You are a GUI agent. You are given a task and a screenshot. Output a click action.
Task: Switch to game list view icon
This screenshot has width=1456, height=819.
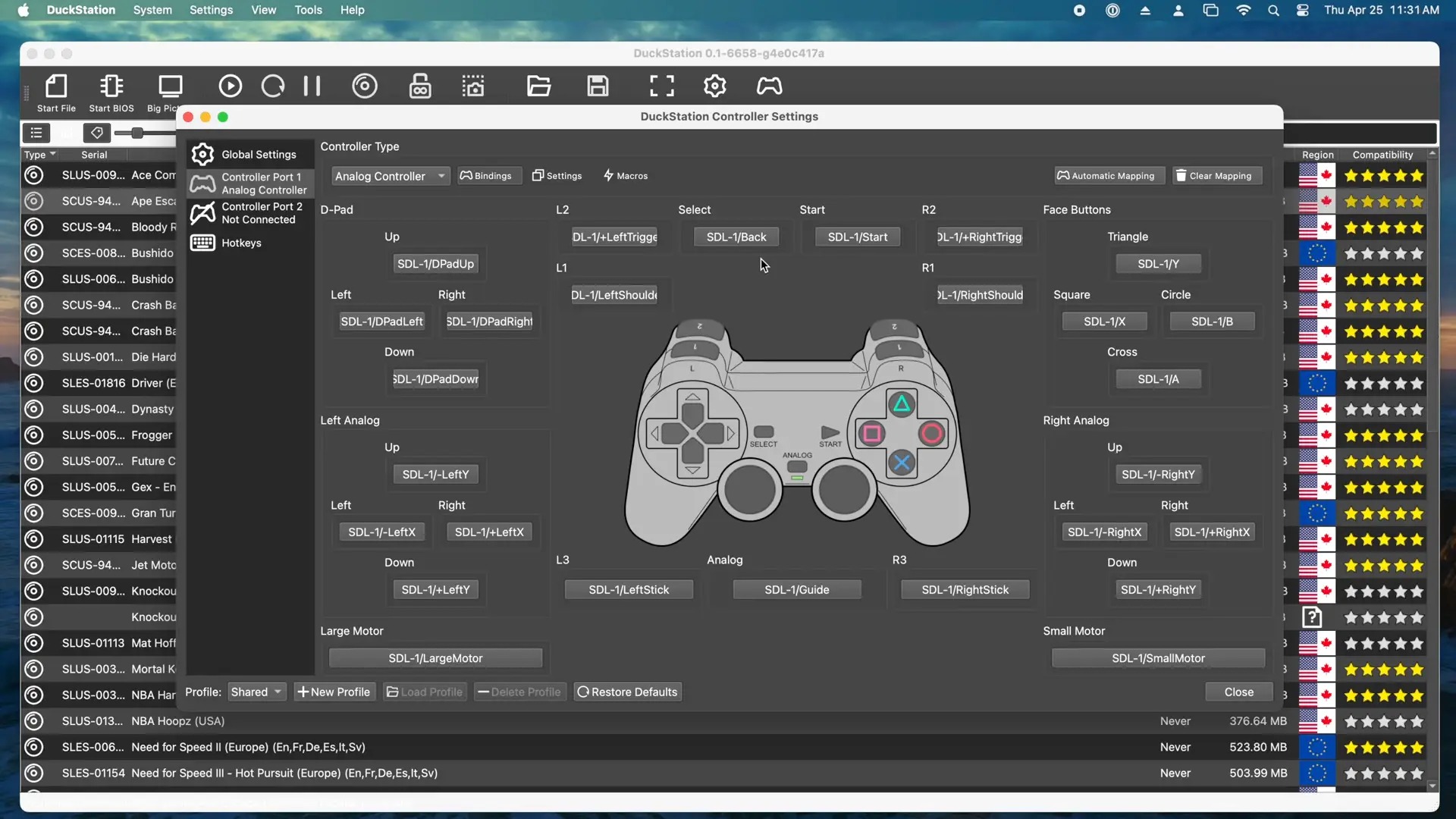[36, 133]
